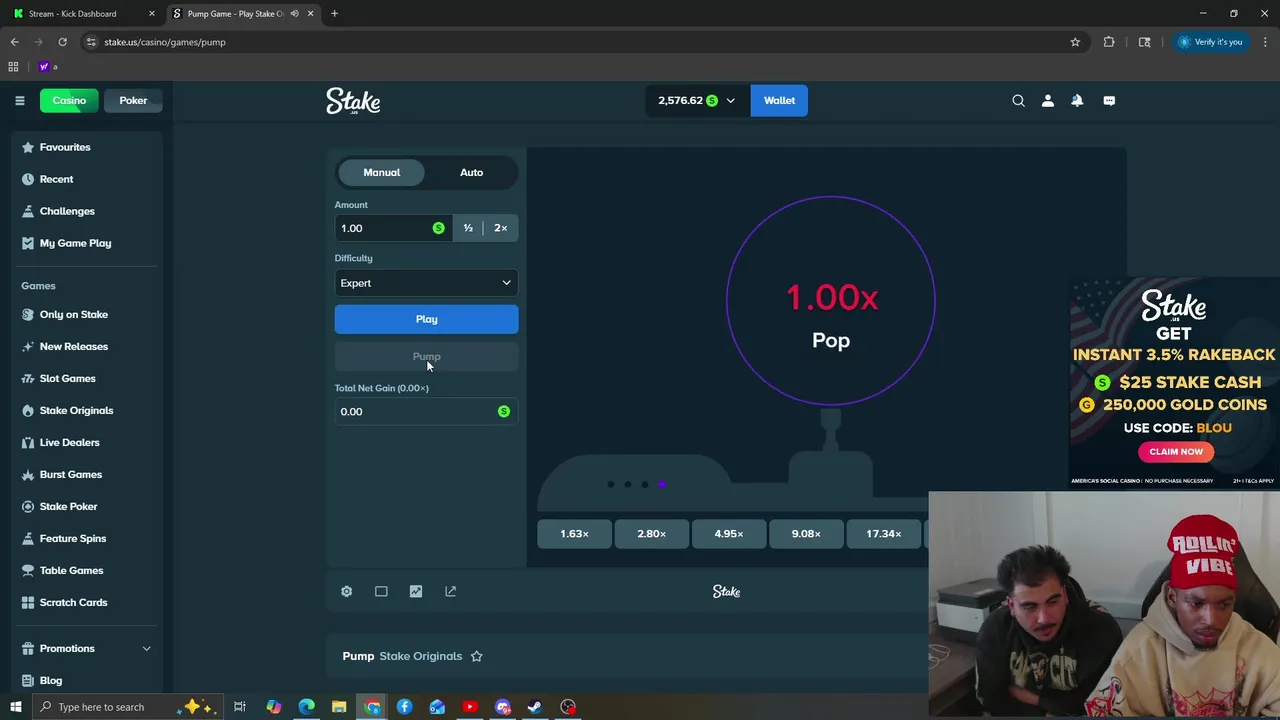This screenshot has width=1280, height=720.
Task: Expand the Promotions sidebar section
Action: coord(146,648)
